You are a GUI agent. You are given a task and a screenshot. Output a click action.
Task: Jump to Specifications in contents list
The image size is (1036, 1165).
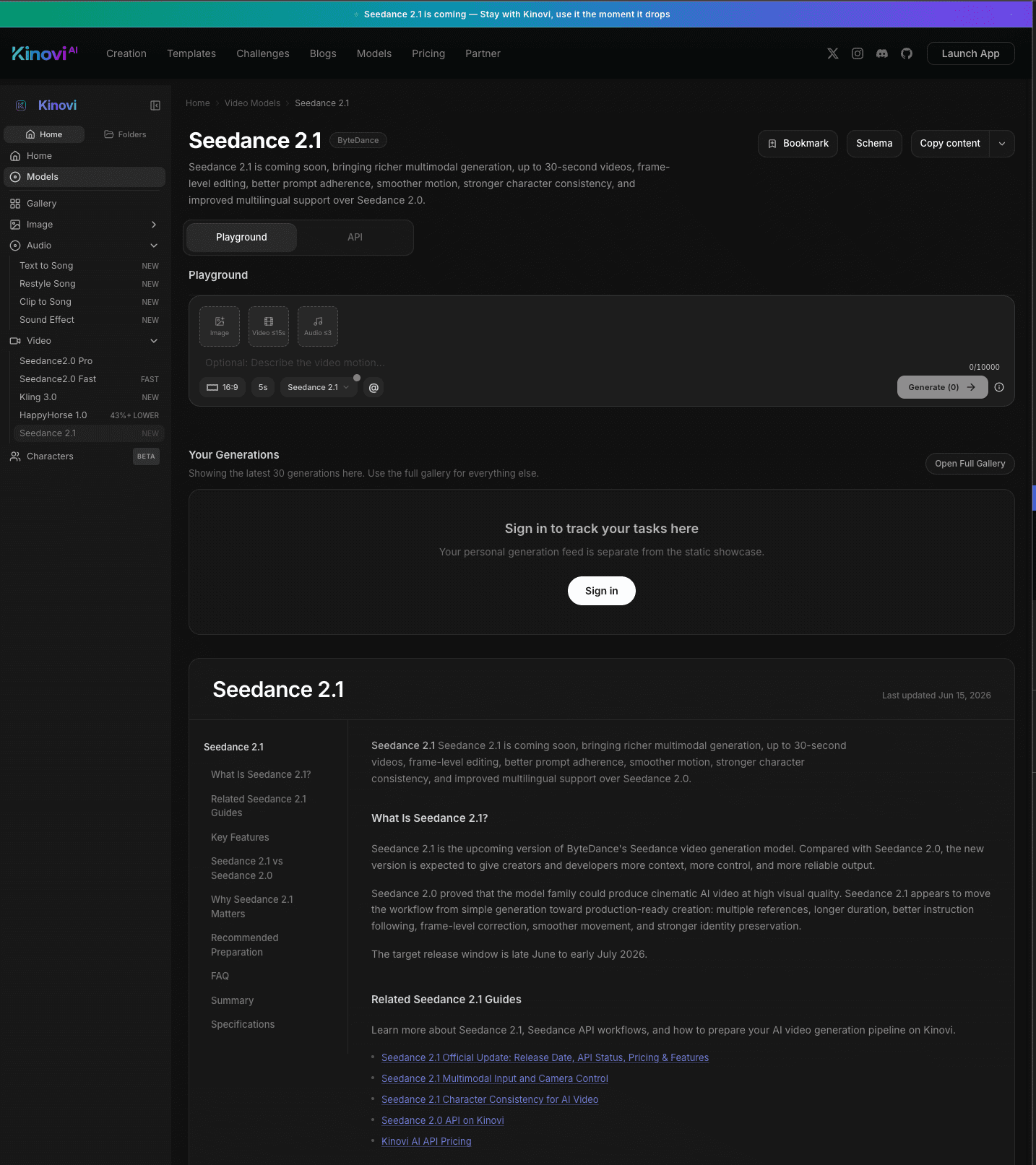point(243,1024)
